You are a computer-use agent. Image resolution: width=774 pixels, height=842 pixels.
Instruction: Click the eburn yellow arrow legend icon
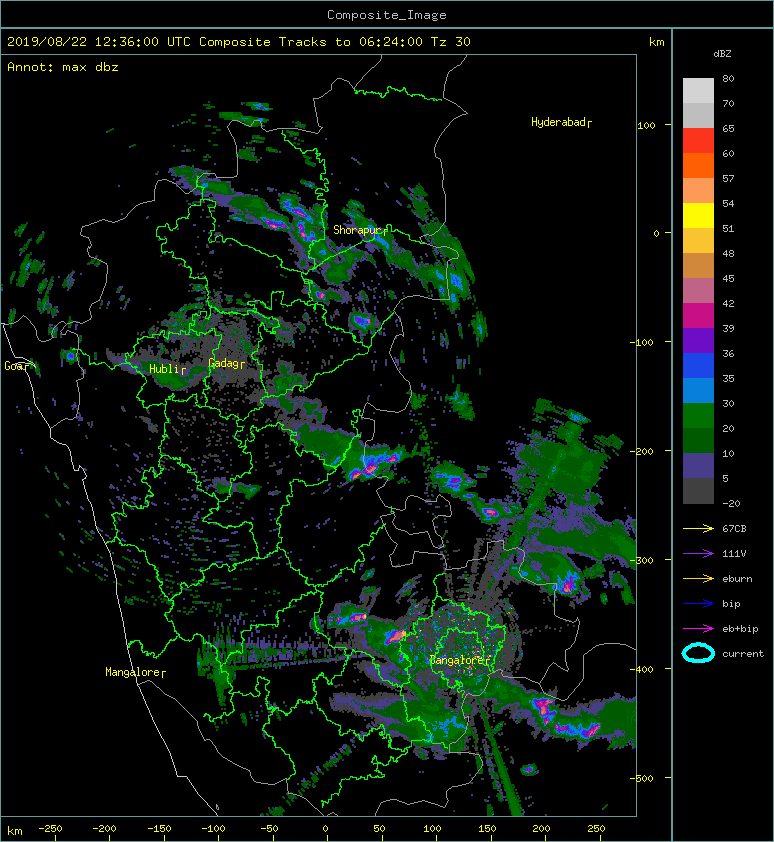point(698,579)
